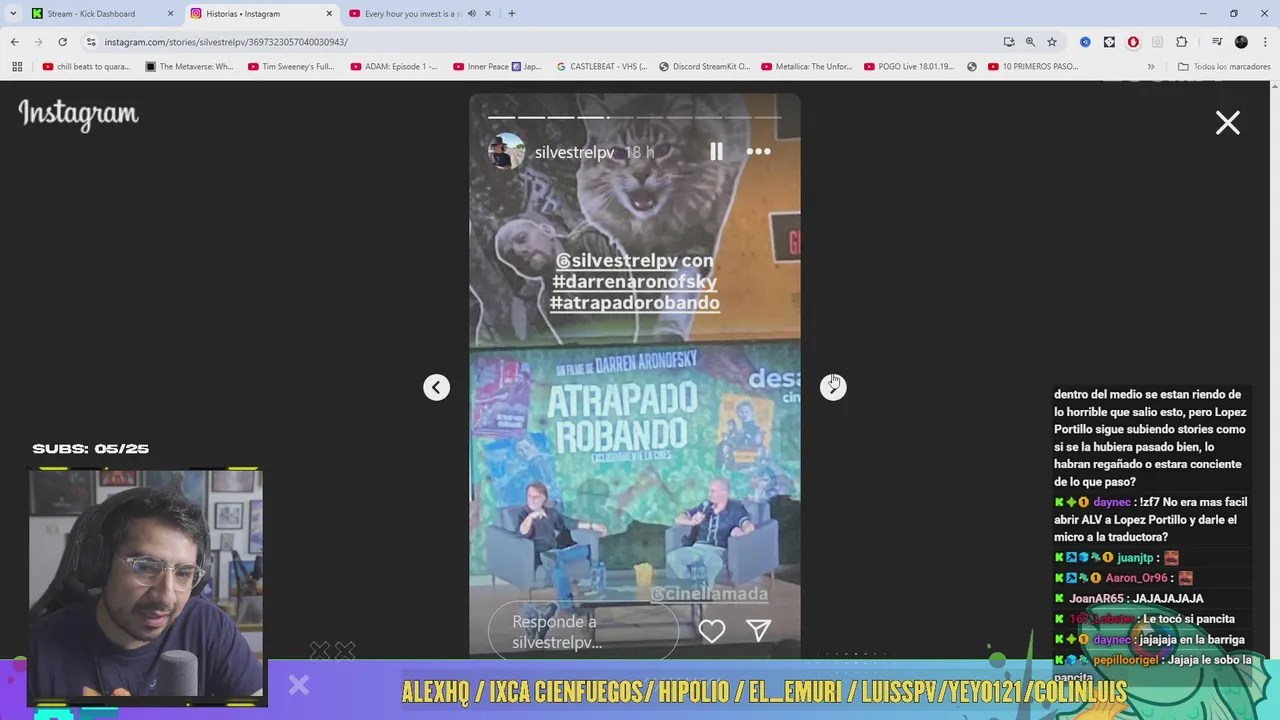
Task: Open the #atrapadorobando hashtag
Action: (x=634, y=302)
